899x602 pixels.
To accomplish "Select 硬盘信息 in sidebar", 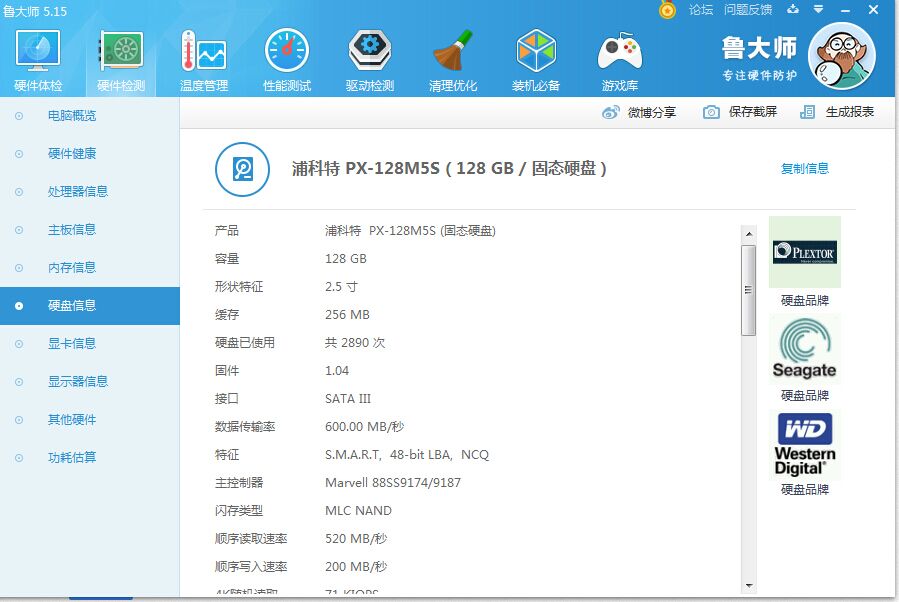I will coord(89,306).
